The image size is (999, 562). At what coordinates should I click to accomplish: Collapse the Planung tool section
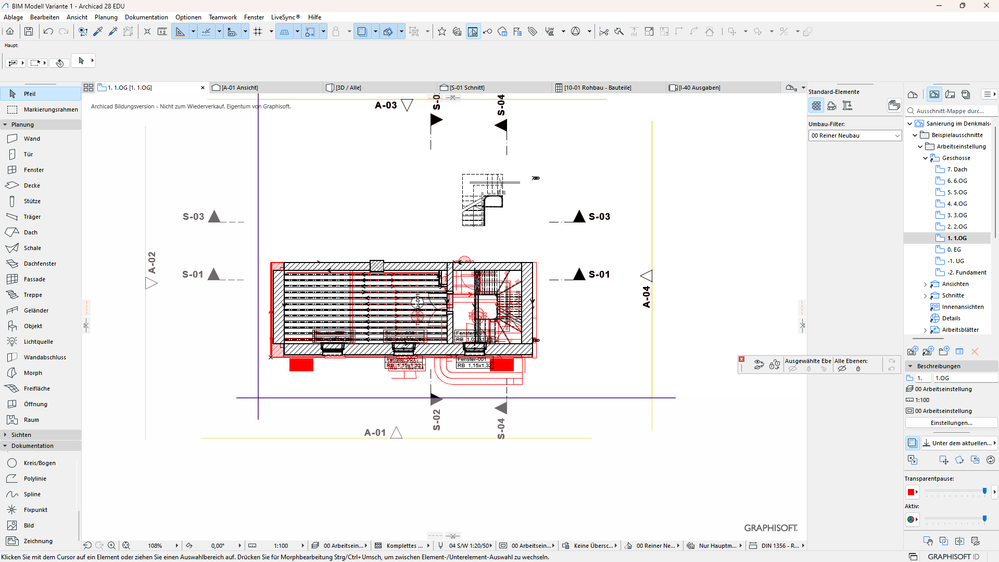5,125
